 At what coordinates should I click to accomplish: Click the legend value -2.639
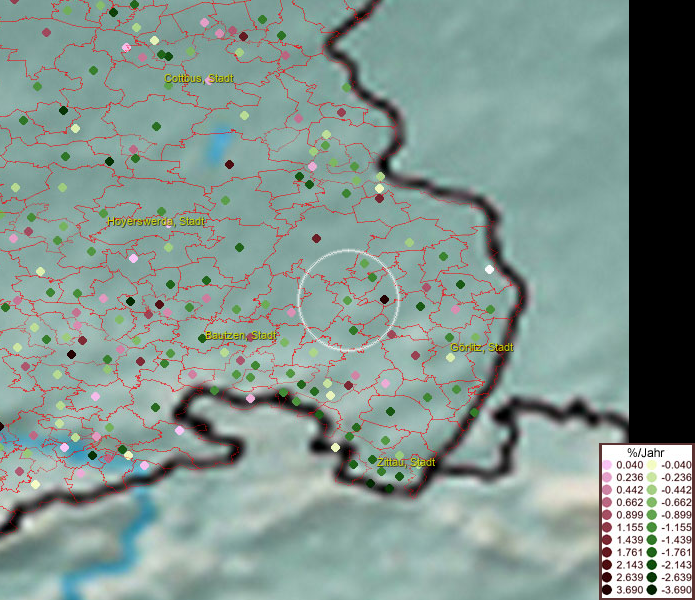[x=676, y=577]
